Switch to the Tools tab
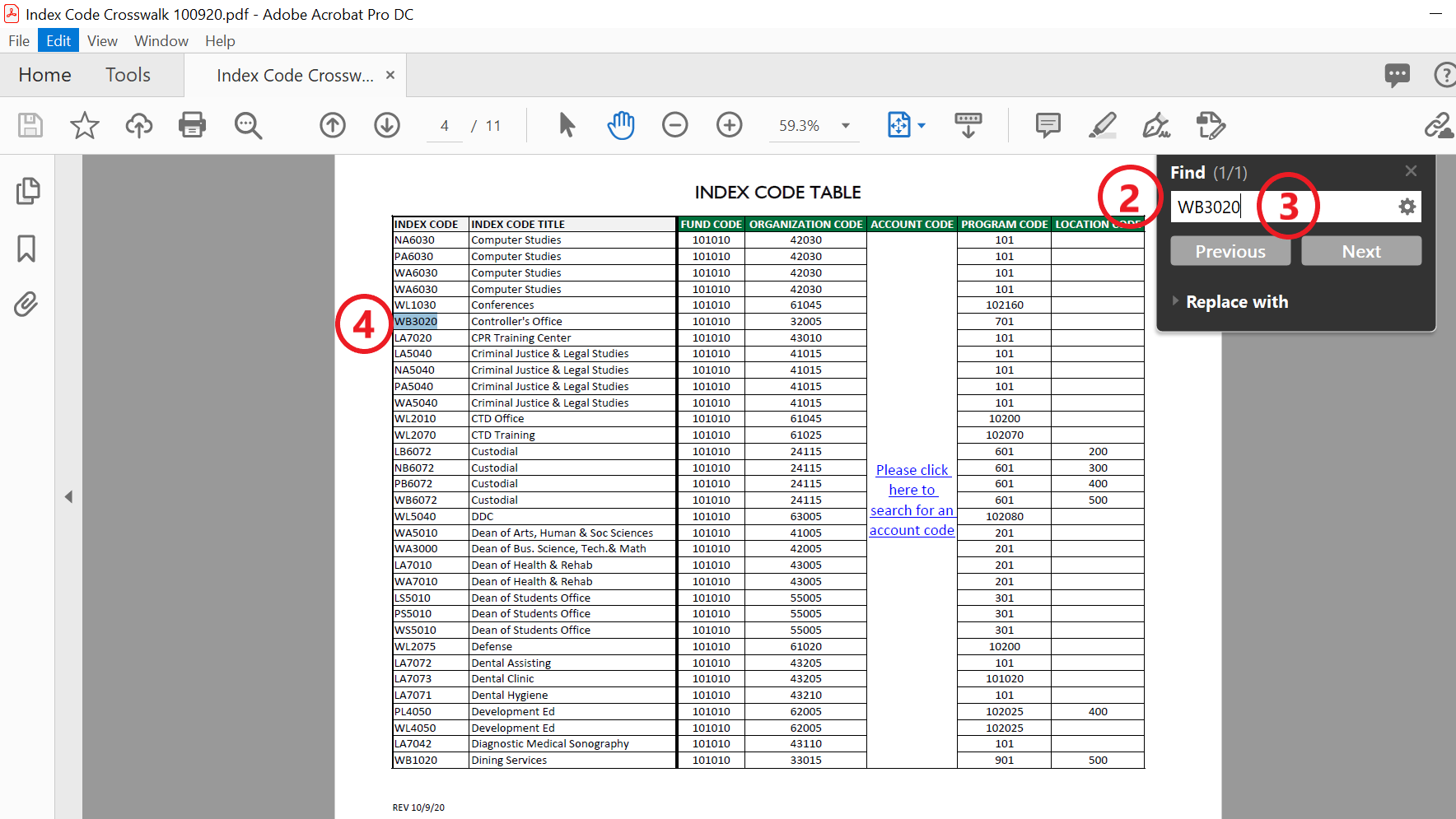 pyautogui.click(x=128, y=75)
